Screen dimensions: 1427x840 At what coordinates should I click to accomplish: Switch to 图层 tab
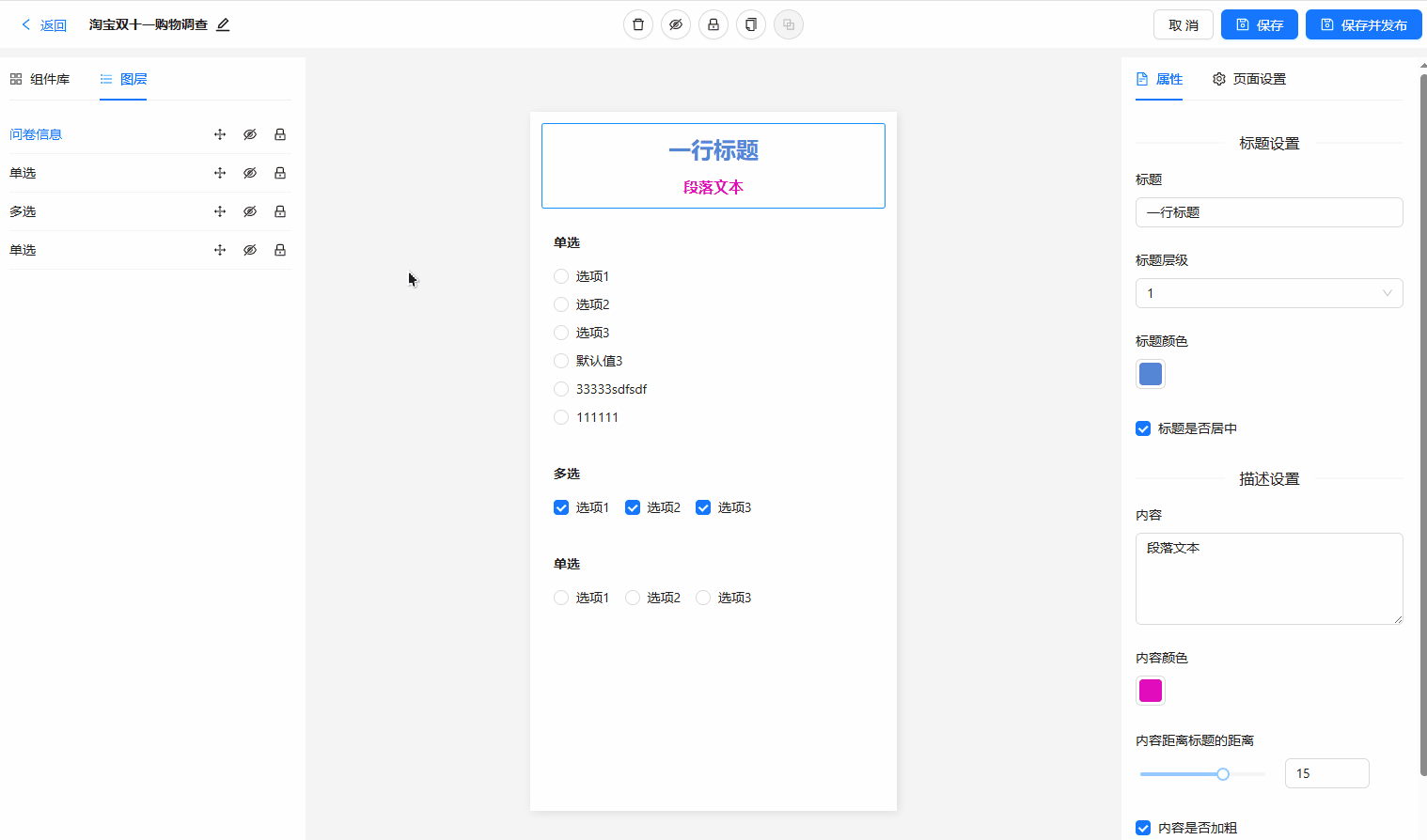[x=123, y=79]
